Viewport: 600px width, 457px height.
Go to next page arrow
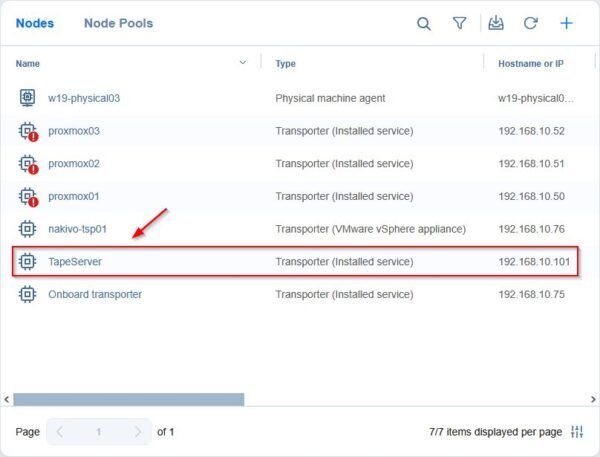tap(138, 432)
